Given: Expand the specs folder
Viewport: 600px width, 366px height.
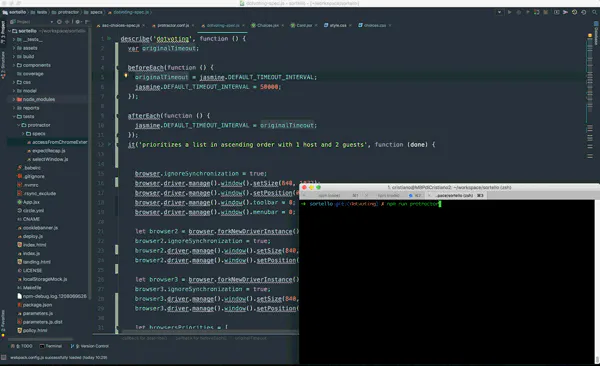Looking at the screenshot, I should [23, 134].
